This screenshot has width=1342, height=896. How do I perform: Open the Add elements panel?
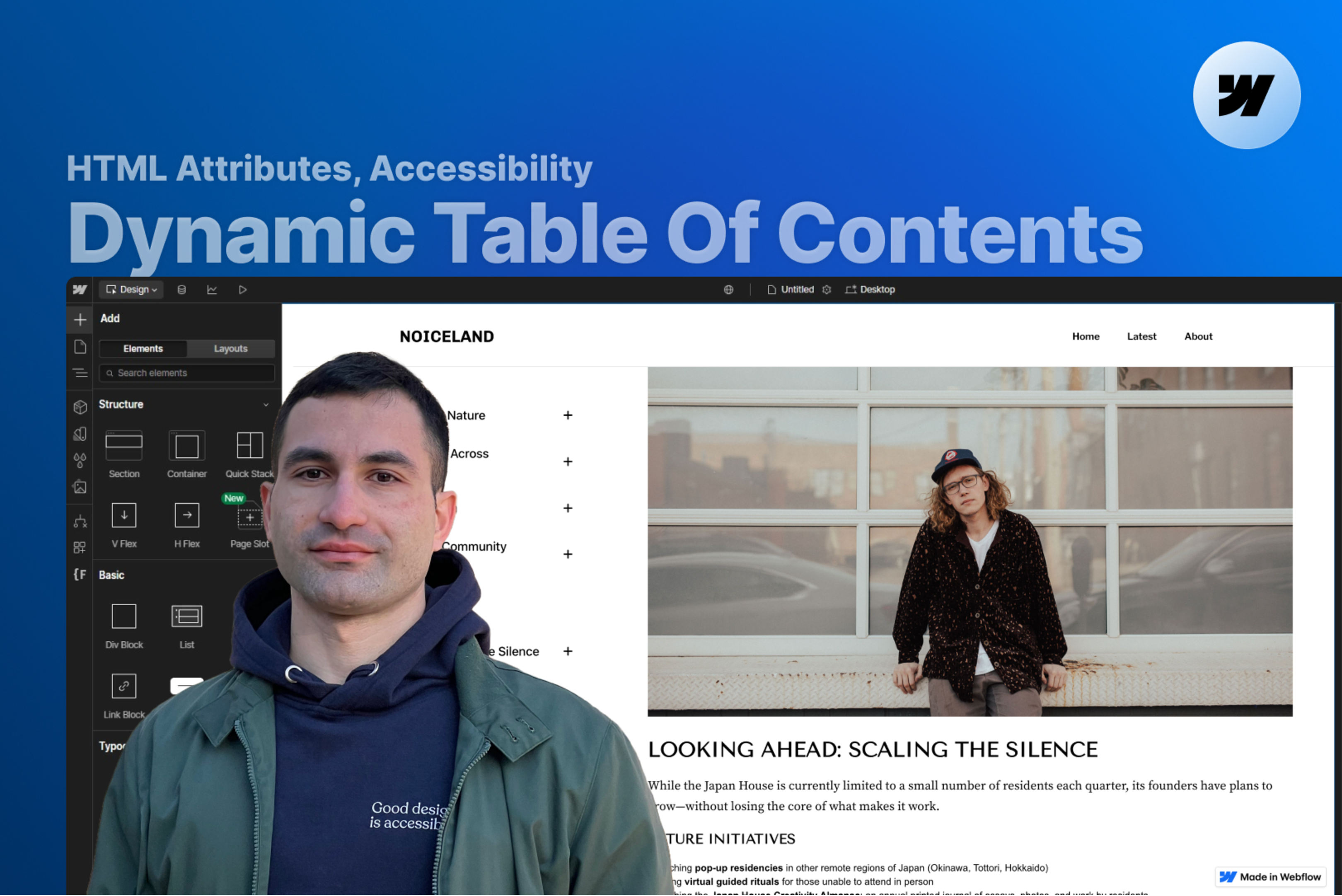80,319
